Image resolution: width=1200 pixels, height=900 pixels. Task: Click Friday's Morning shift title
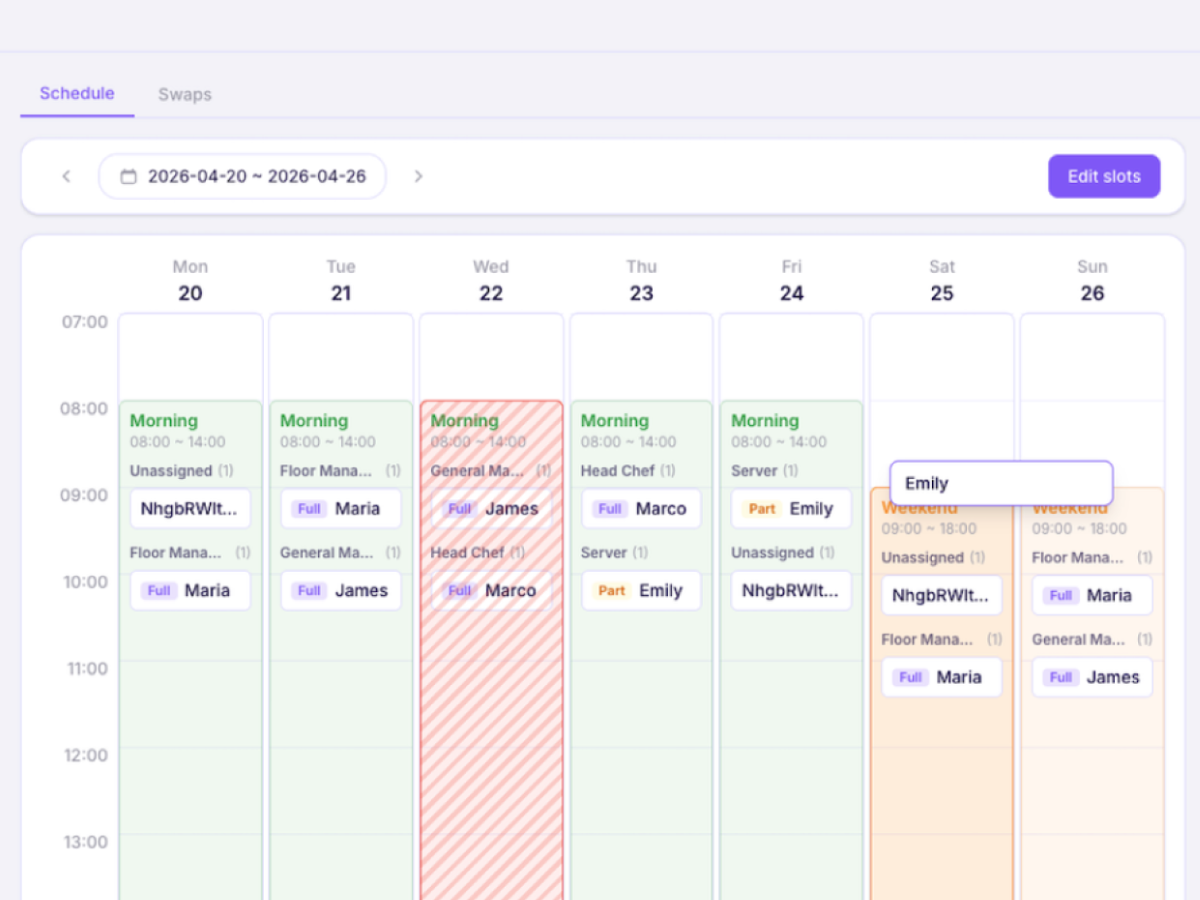(765, 421)
